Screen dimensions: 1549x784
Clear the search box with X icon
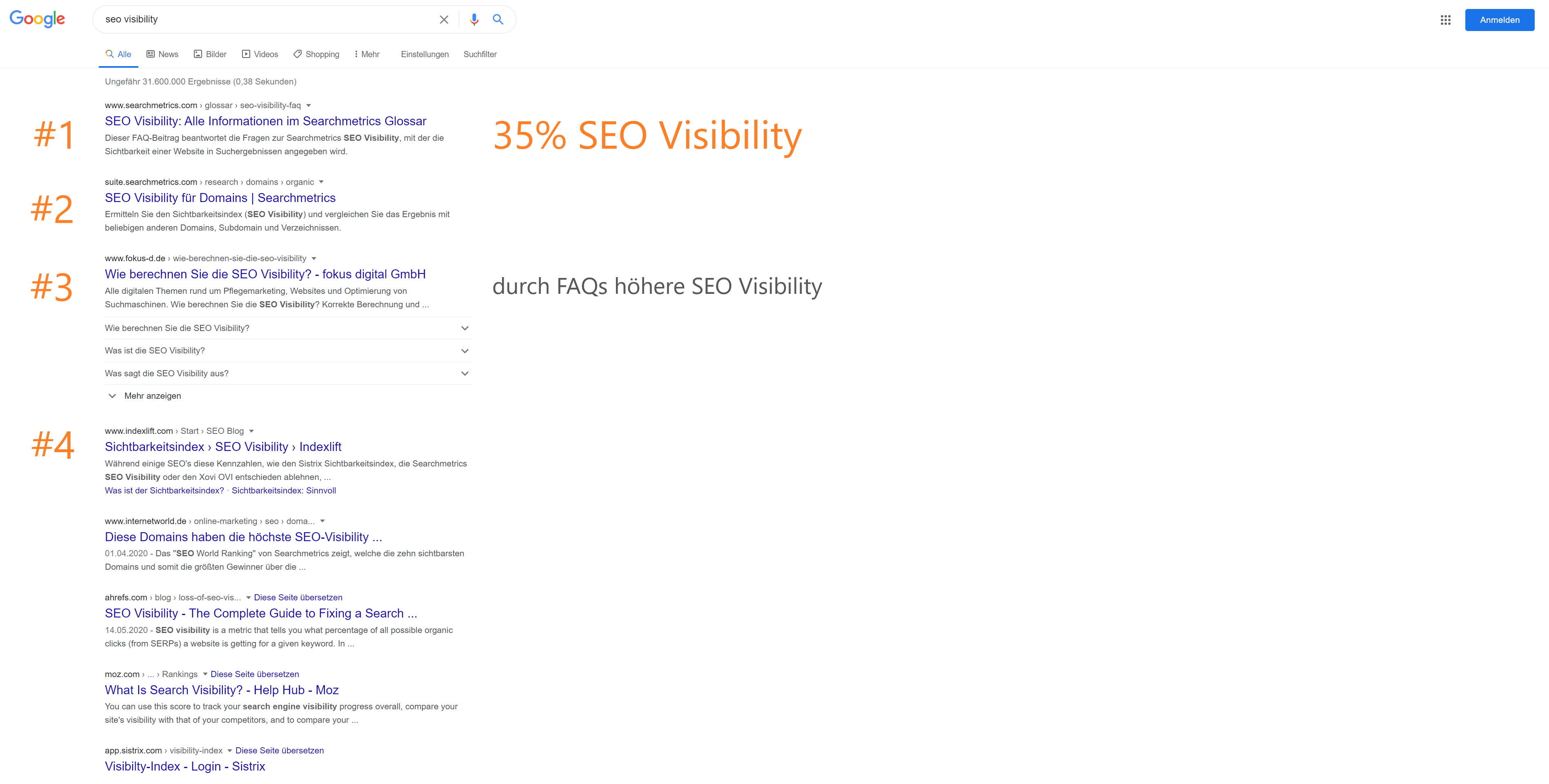pyautogui.click(x=444, y=20)
